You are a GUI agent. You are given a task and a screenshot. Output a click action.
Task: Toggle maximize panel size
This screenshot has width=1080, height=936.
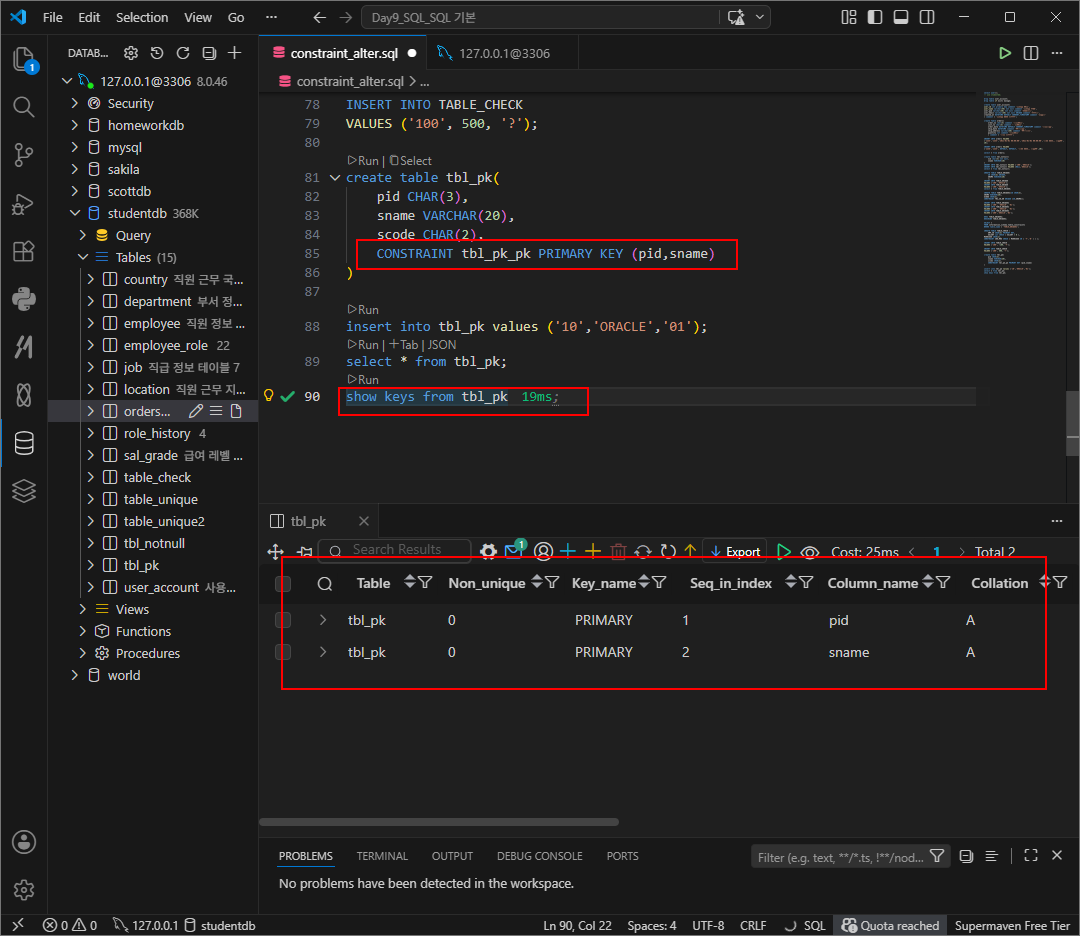pyautogui.click(x=1031, y=855)
